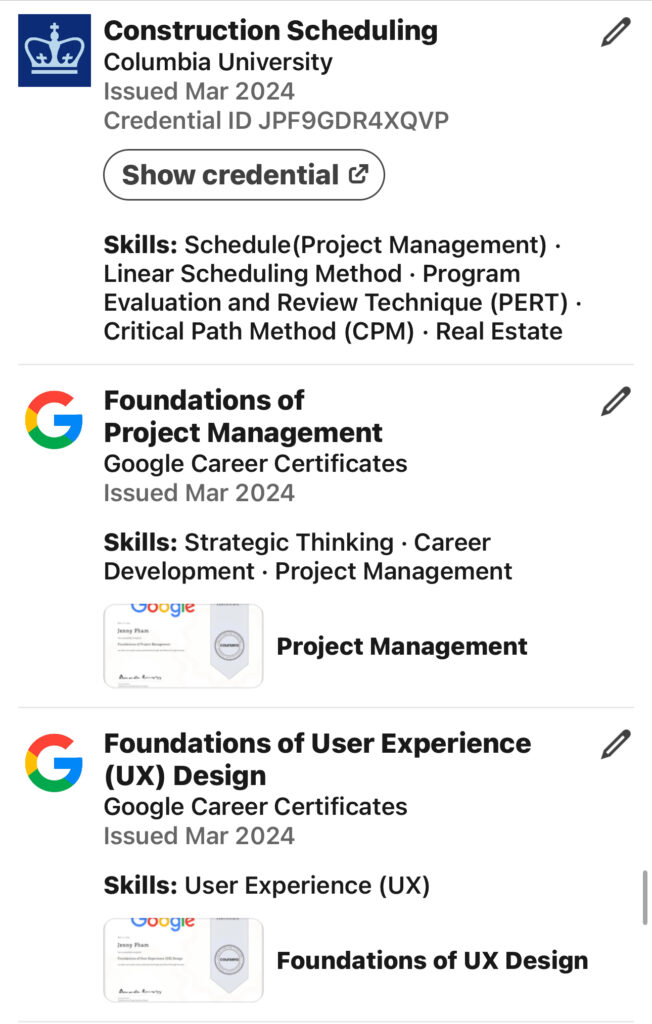The width and height of the screenshot is (652, 1024).
Task: Open the Foundations of UX Design certificate thumbnail
Action: [184, 960]
